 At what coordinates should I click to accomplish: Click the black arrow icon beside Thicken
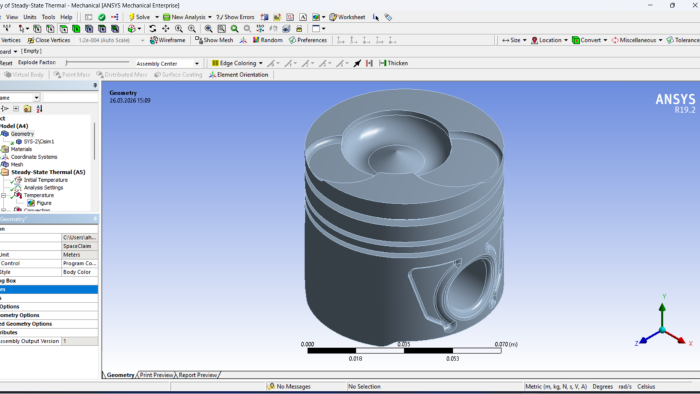[x=357, y=63]
